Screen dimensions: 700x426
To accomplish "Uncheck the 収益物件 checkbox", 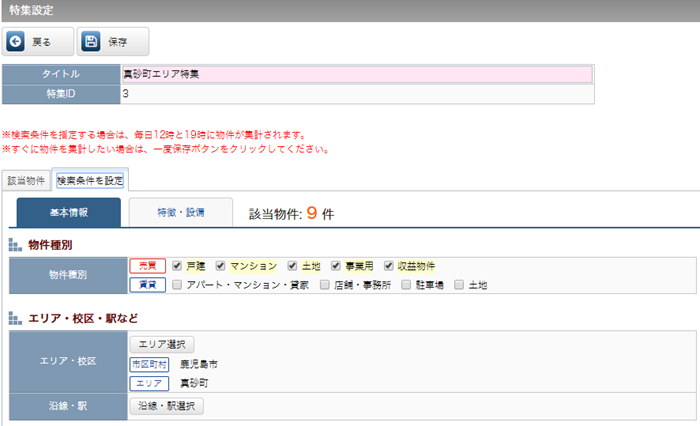I will pos(388,266).
